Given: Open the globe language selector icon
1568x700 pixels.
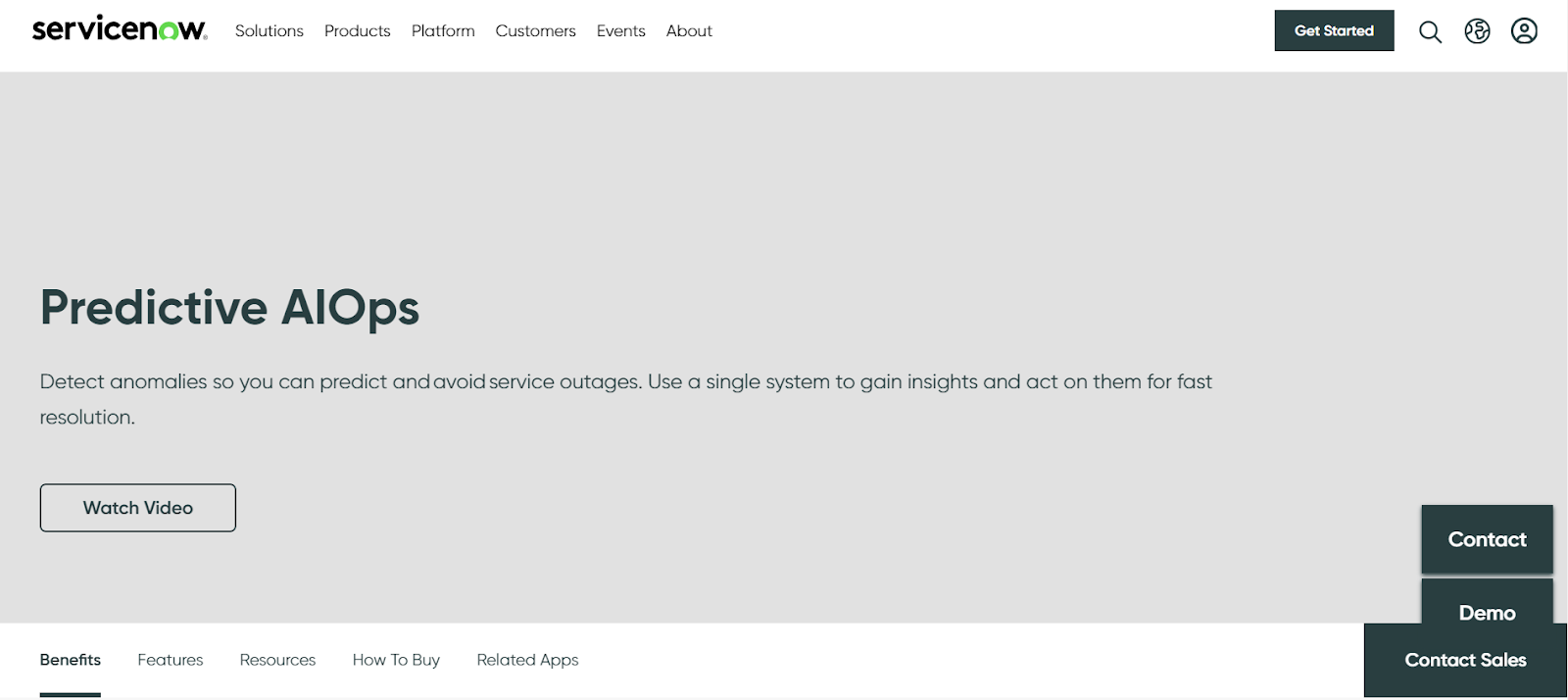Looking at the screenshot, I should (1477, 31).
